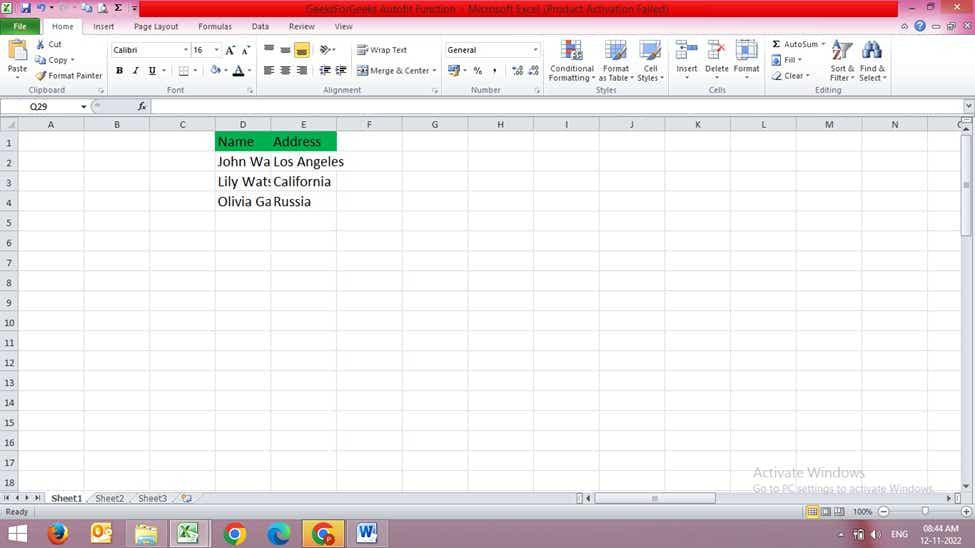Screen dimensions: 975x548
Task: Toggle Middle Align vertical alignment
Action: [285, 50]
